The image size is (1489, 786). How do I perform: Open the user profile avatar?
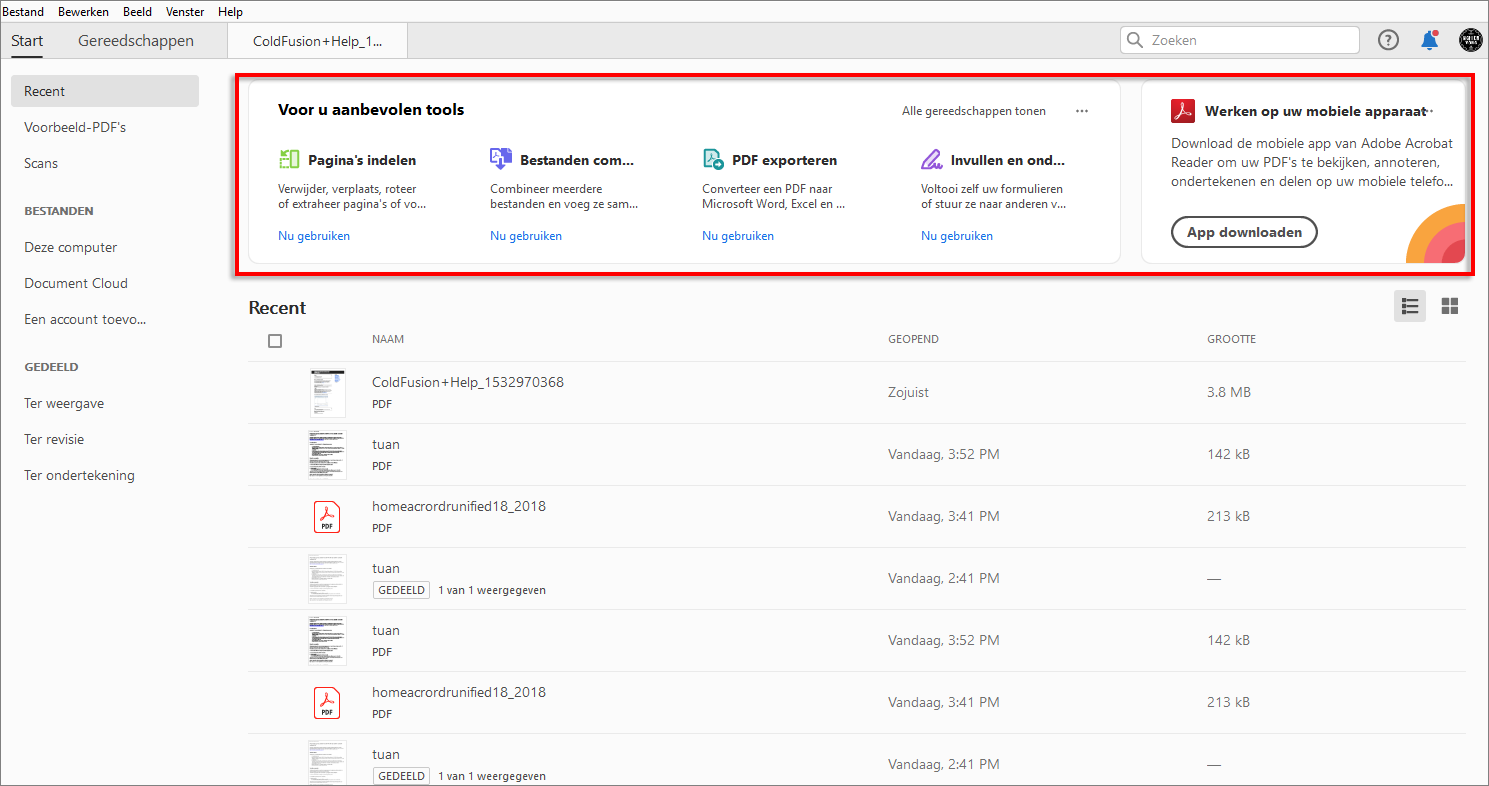(x=1470, y=40)
